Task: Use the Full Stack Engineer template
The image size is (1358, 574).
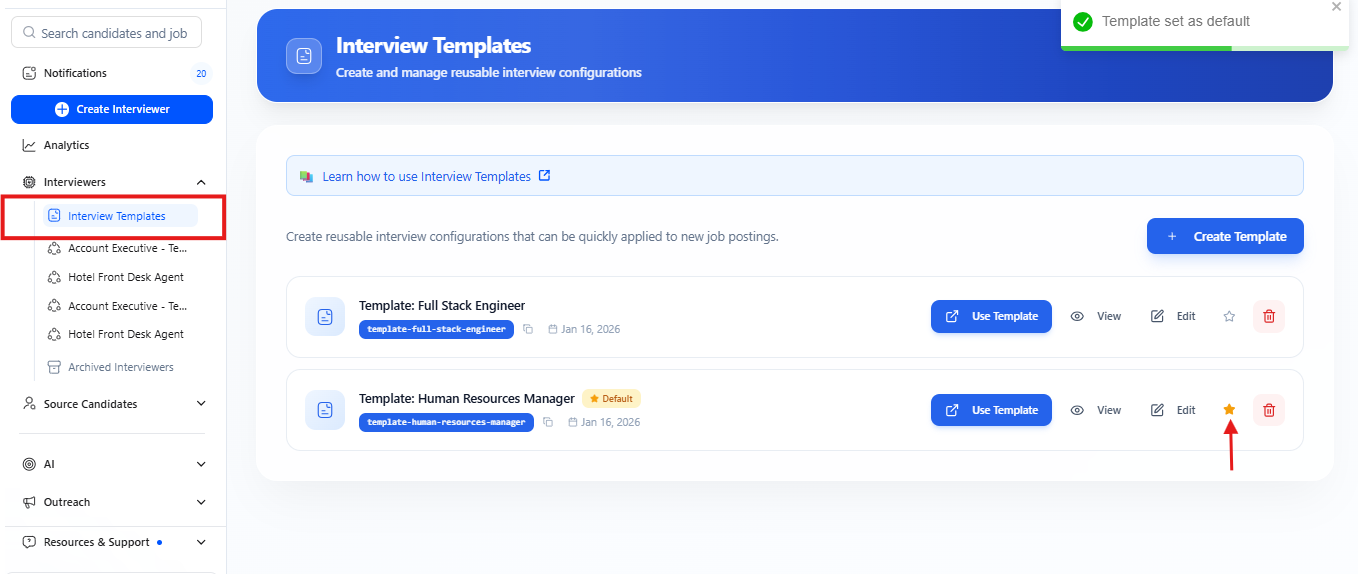Action: click(x=991, y=316)
